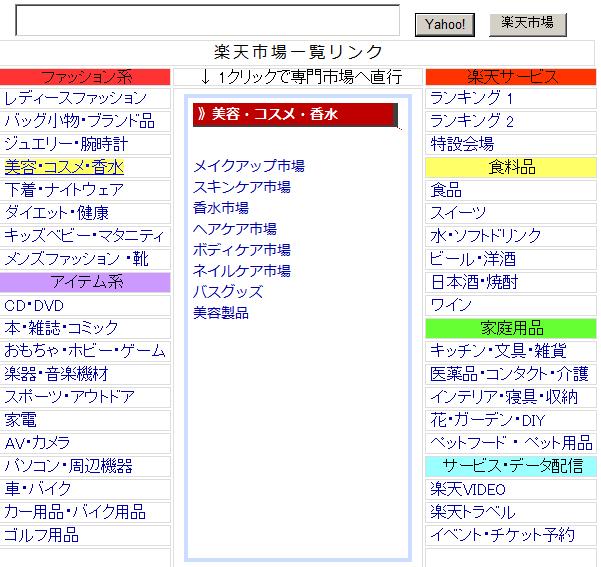Image resolution: width=601 pixels, height=567 pixels.
Task: Click the 楽天市場 search button
Action: pos(527,25)
